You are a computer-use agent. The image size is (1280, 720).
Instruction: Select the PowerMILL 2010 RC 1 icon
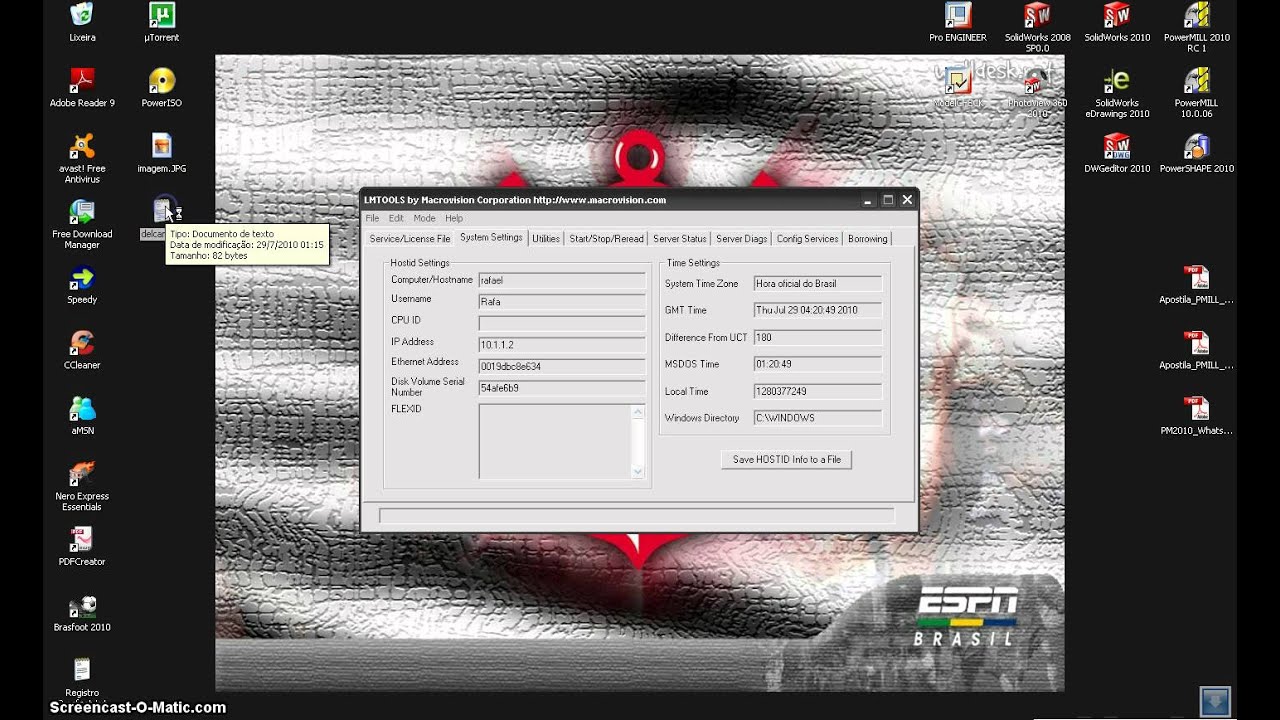pos(1197,15)
